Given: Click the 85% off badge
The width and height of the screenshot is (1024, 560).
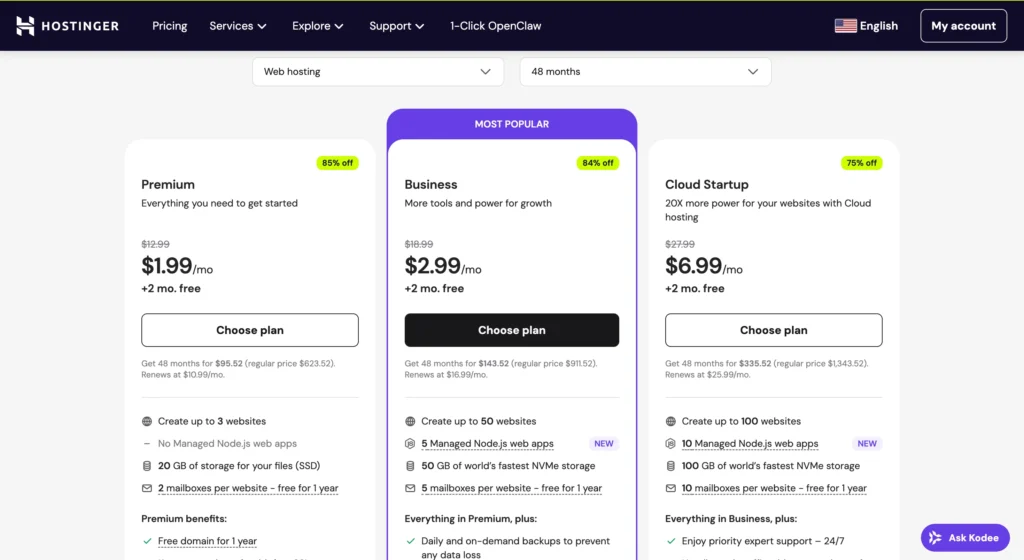Looking at the screenshot, I should (x=337, y=163).
